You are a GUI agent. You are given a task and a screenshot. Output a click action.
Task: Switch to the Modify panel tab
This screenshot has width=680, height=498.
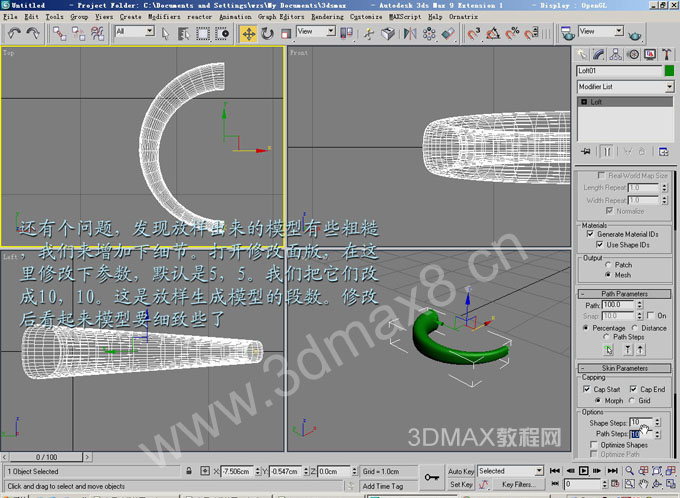[598, 55]
